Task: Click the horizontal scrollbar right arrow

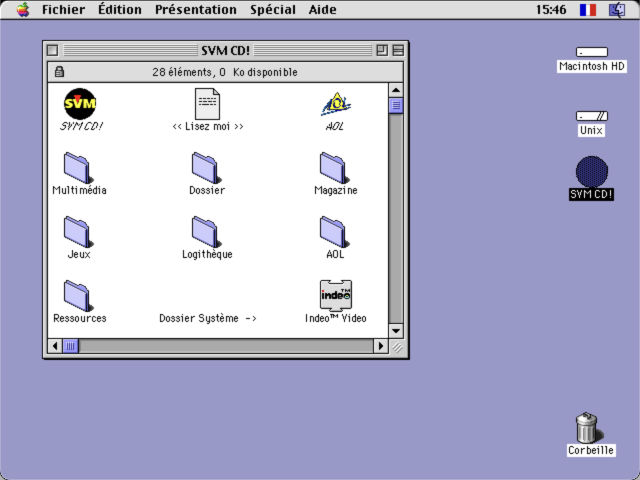Action: pos(381,346)
